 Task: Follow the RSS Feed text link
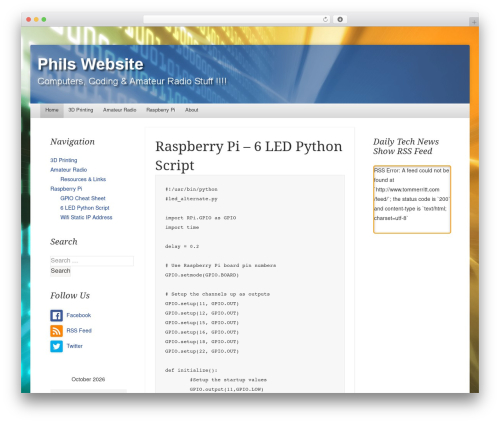point(79,331)
